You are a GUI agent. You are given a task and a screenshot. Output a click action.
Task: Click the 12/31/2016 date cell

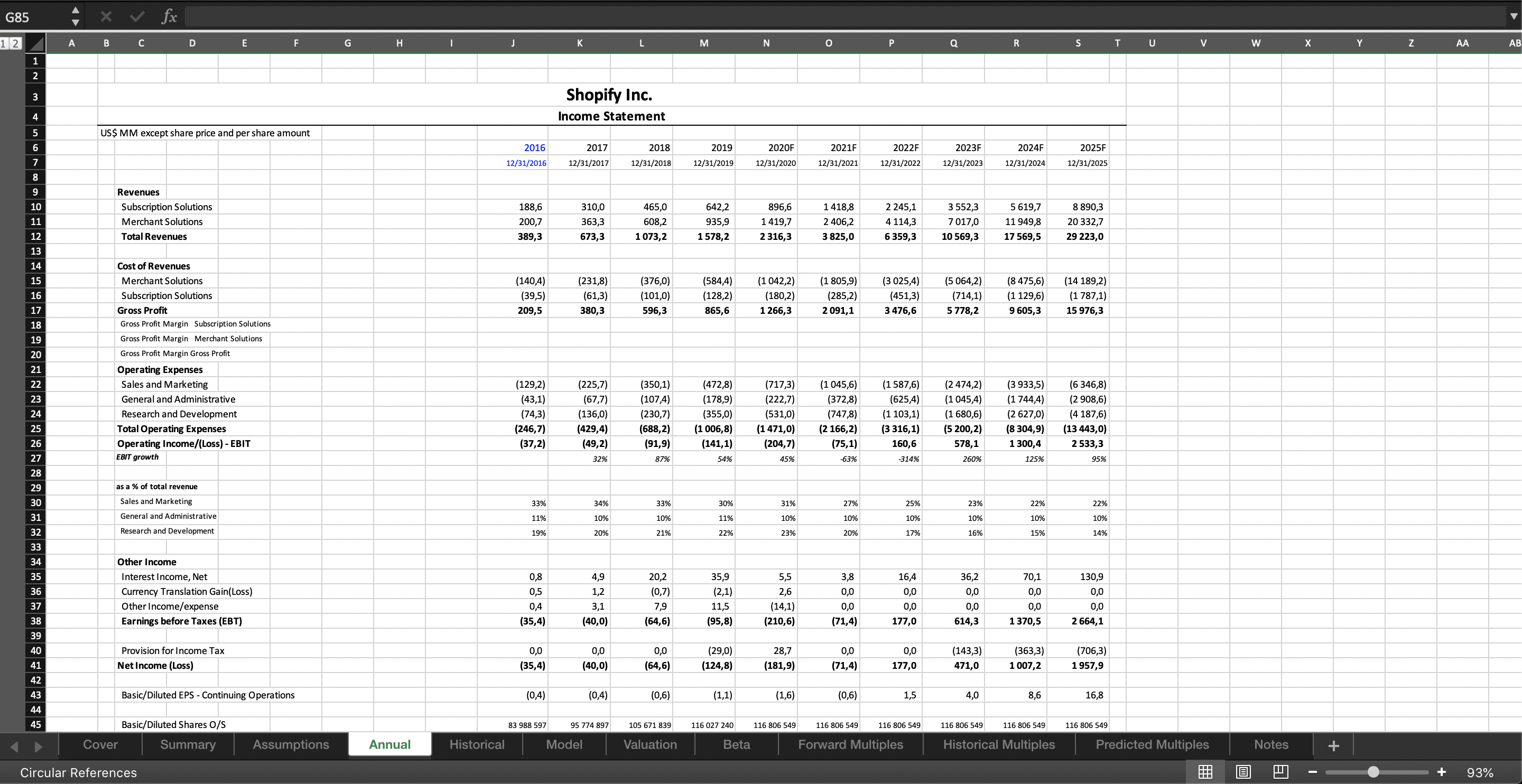(x=526, y=163)
